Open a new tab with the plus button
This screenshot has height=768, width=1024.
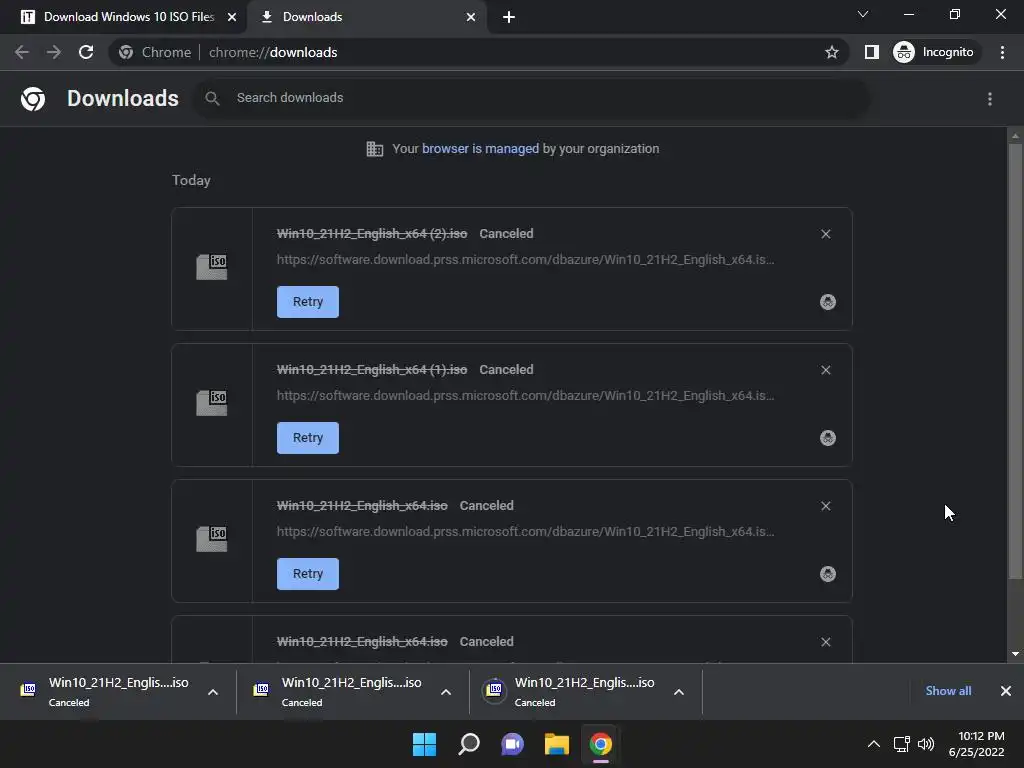(509, 17)
